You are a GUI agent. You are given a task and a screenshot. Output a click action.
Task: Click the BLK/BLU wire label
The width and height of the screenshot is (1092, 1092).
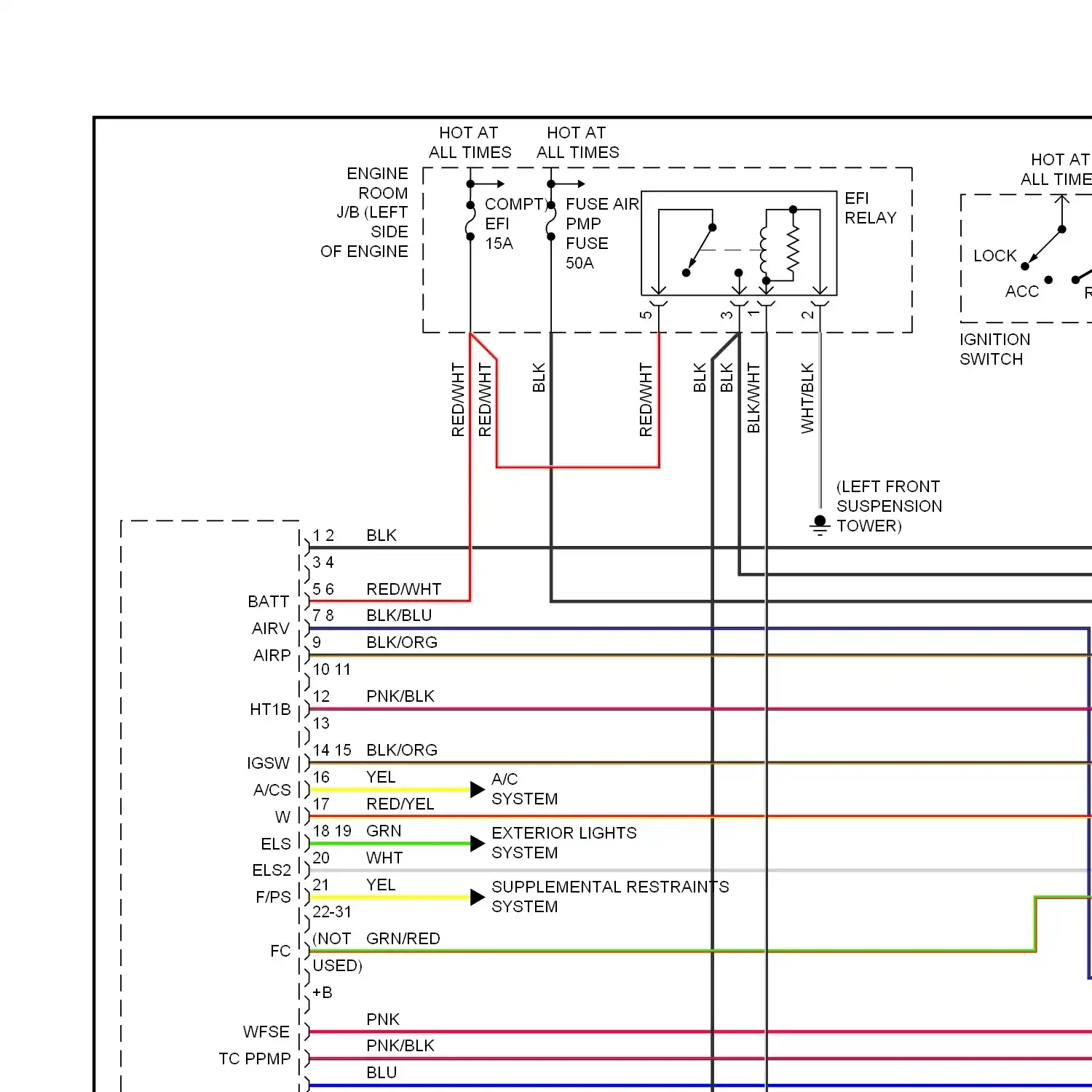coord(399,615)
